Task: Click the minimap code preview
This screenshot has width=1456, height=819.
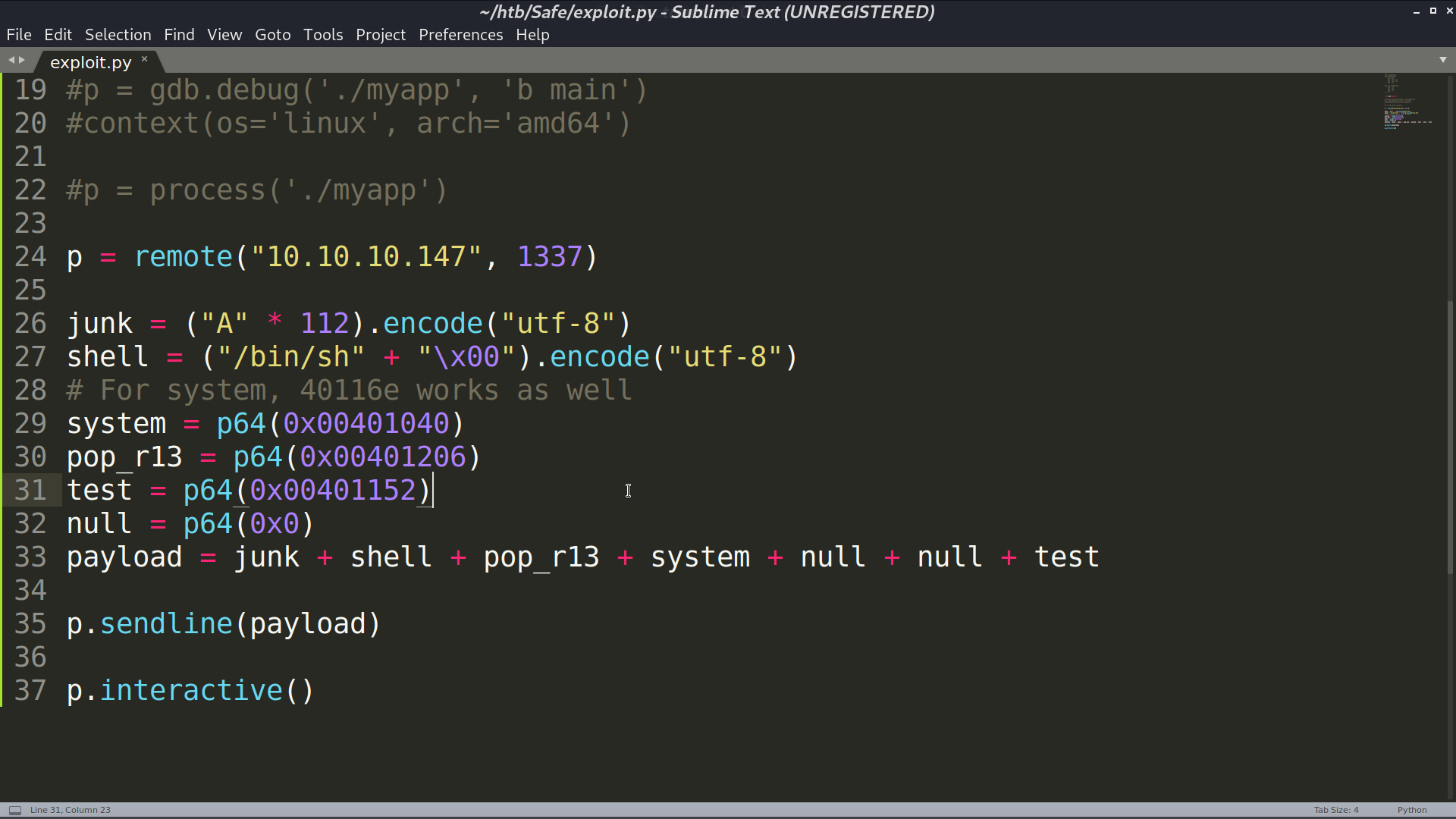Action: click(1407, 102)
